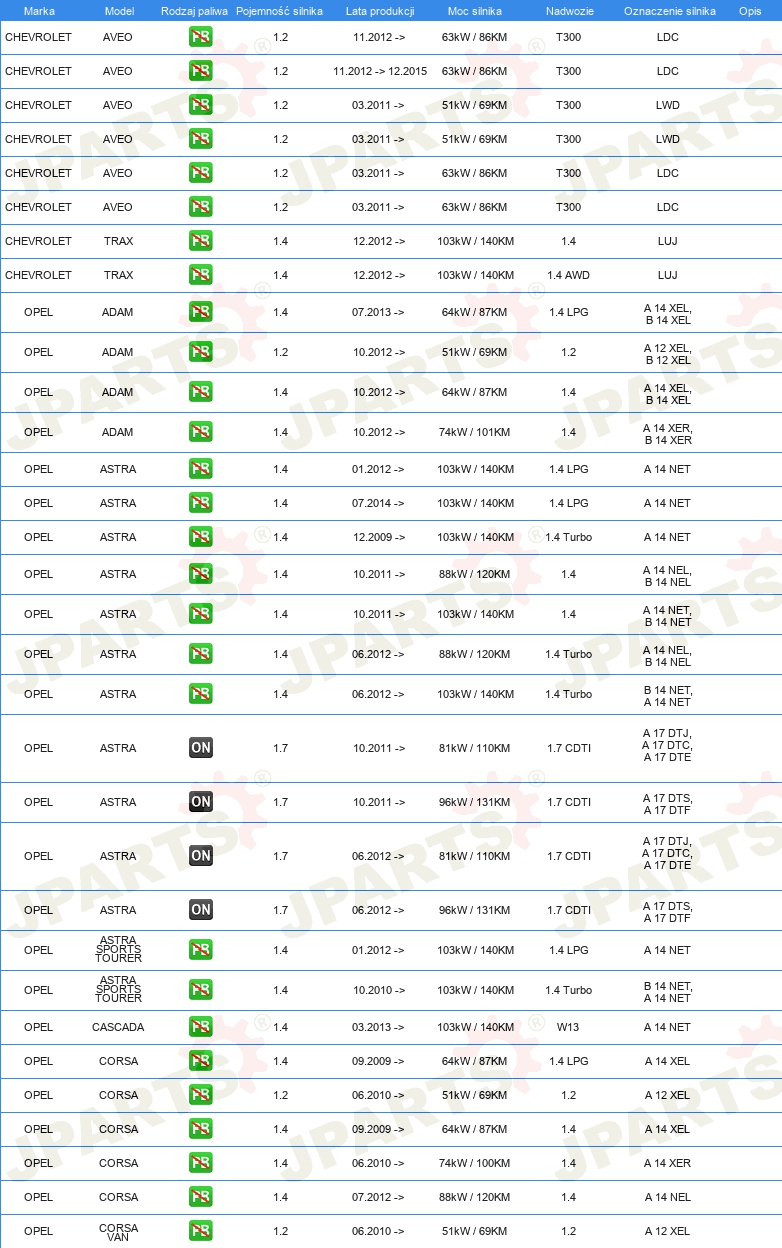Click the PB icon in the CORSA 09.2009 1.4 LPG row
The height and width of the screenshot is (1248, 782).
pyautogui.click(x=201, y=1060)
